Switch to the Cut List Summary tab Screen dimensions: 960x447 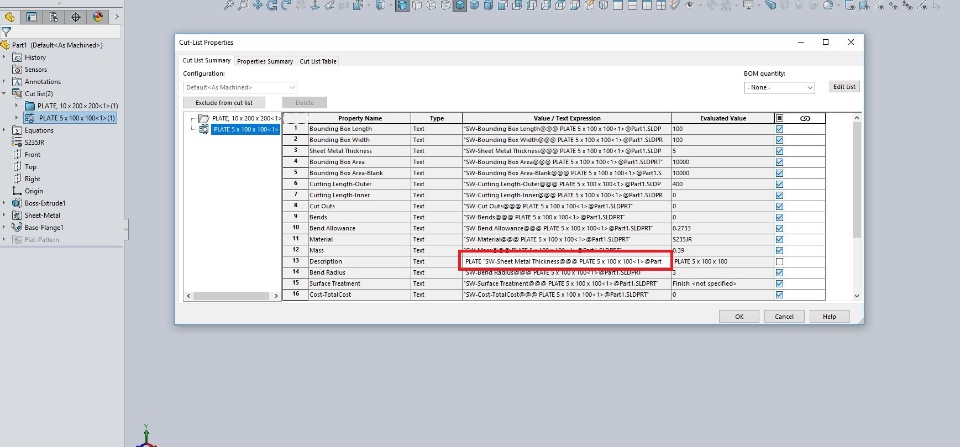click(x=206, y=61)
